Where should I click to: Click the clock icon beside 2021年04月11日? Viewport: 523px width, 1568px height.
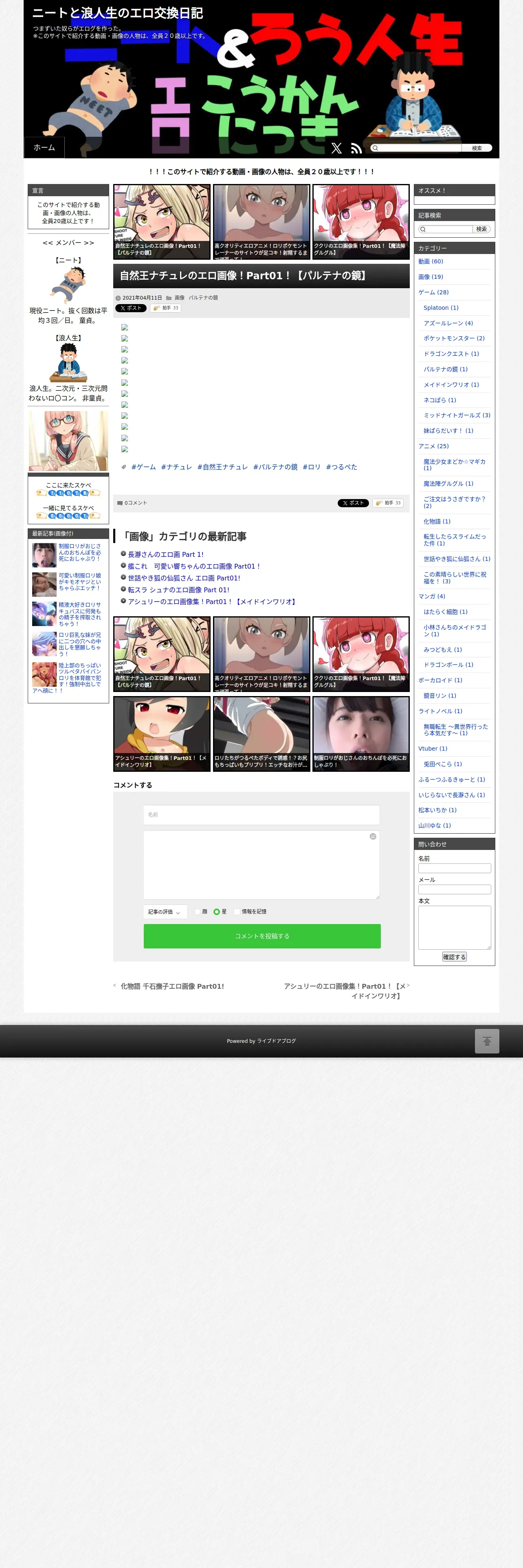(x=118, y=298)
